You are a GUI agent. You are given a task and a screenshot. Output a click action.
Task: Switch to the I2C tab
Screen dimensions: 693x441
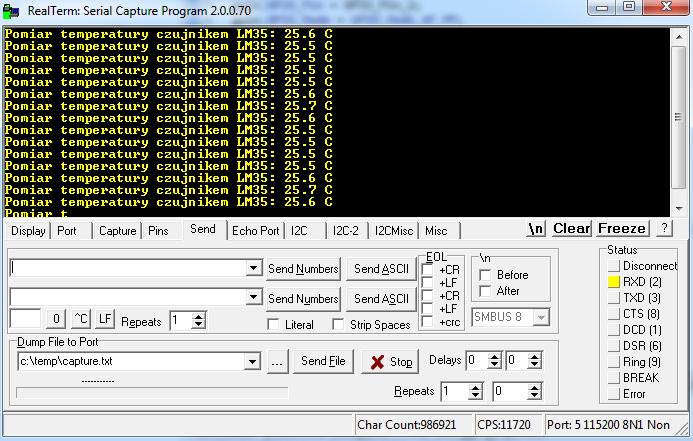pos(299,231)
